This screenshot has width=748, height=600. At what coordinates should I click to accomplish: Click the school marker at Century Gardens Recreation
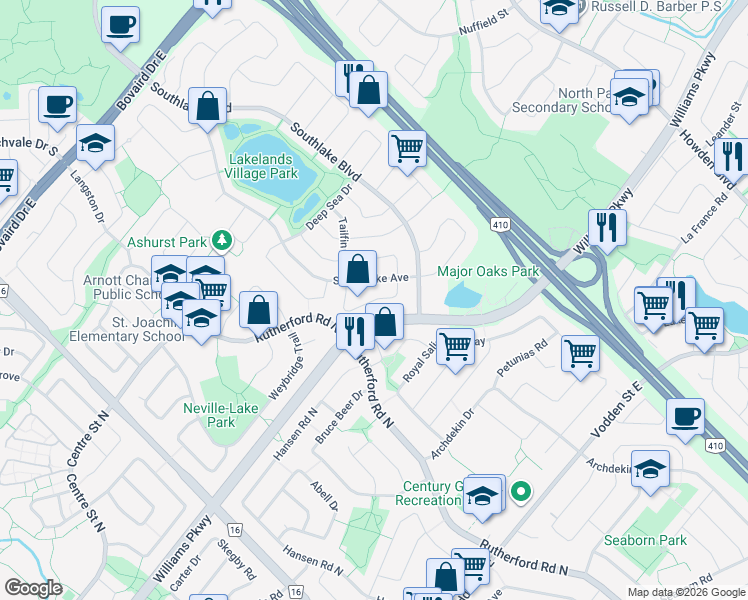point(482,496)
